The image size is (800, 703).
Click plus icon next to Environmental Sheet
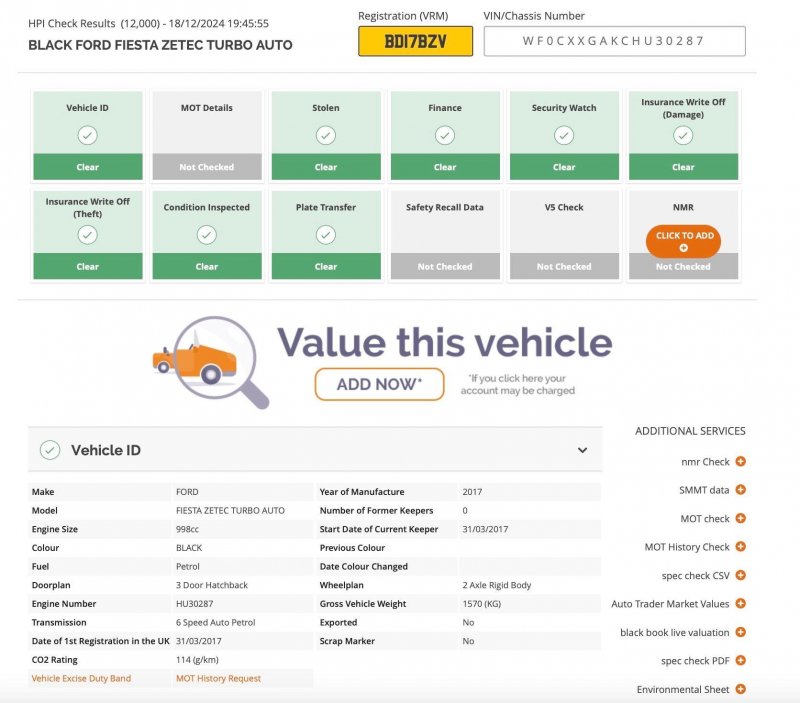point(740,689)
